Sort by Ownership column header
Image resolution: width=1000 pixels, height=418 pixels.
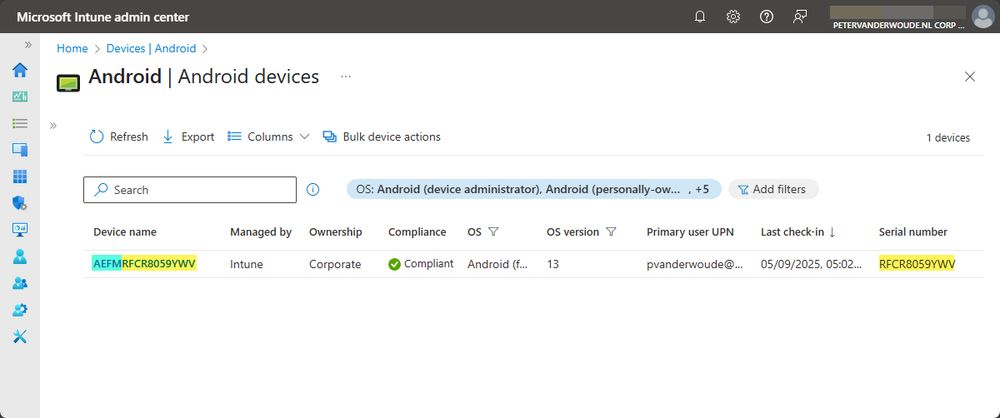[x=335, y=232]
